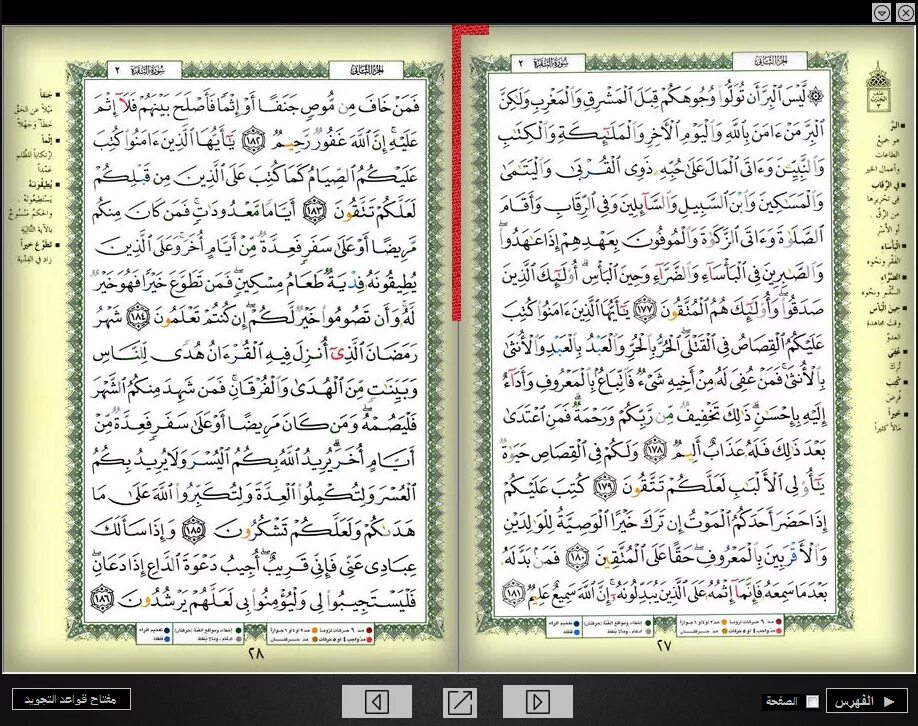Click سورة البقرة header on page 28

[x=145, y=70]
